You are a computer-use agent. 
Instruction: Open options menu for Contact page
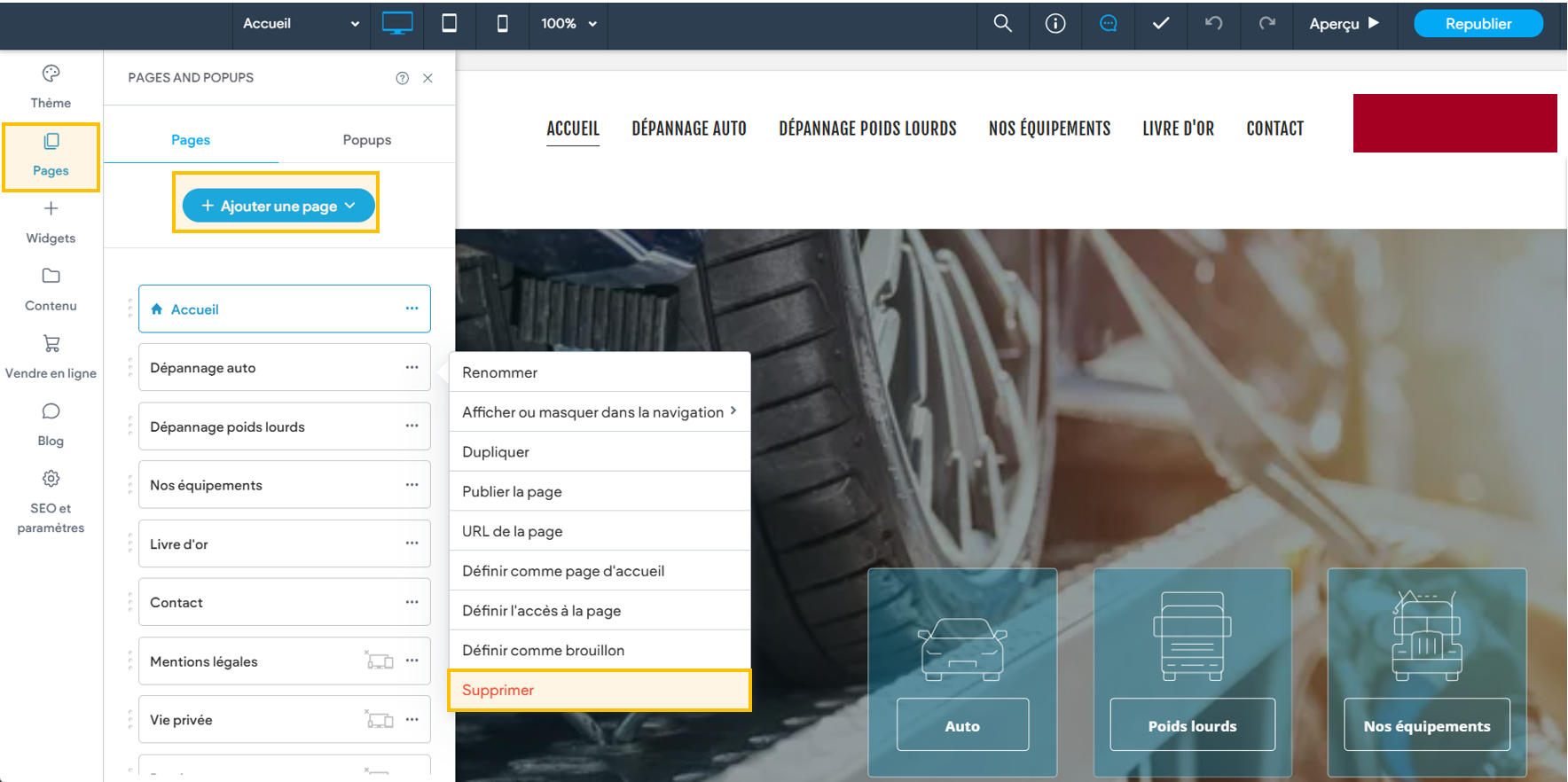tap(412, 602)
